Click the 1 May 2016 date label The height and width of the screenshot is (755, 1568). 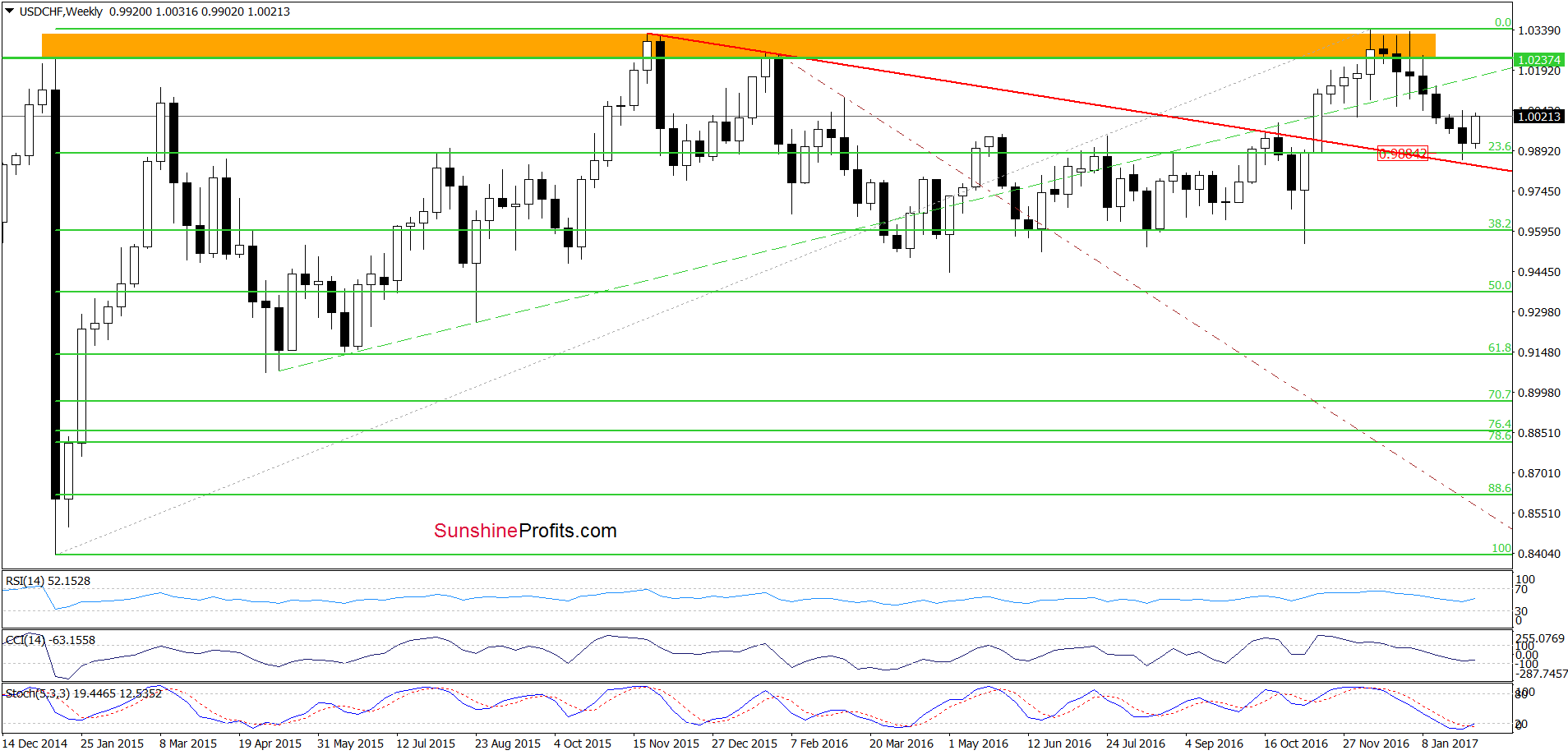point(978,743)
